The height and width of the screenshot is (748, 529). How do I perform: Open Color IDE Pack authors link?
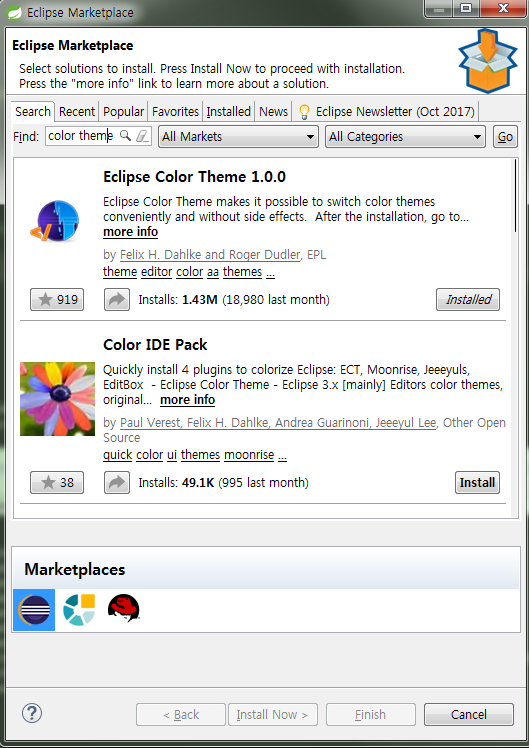[278, 423]
